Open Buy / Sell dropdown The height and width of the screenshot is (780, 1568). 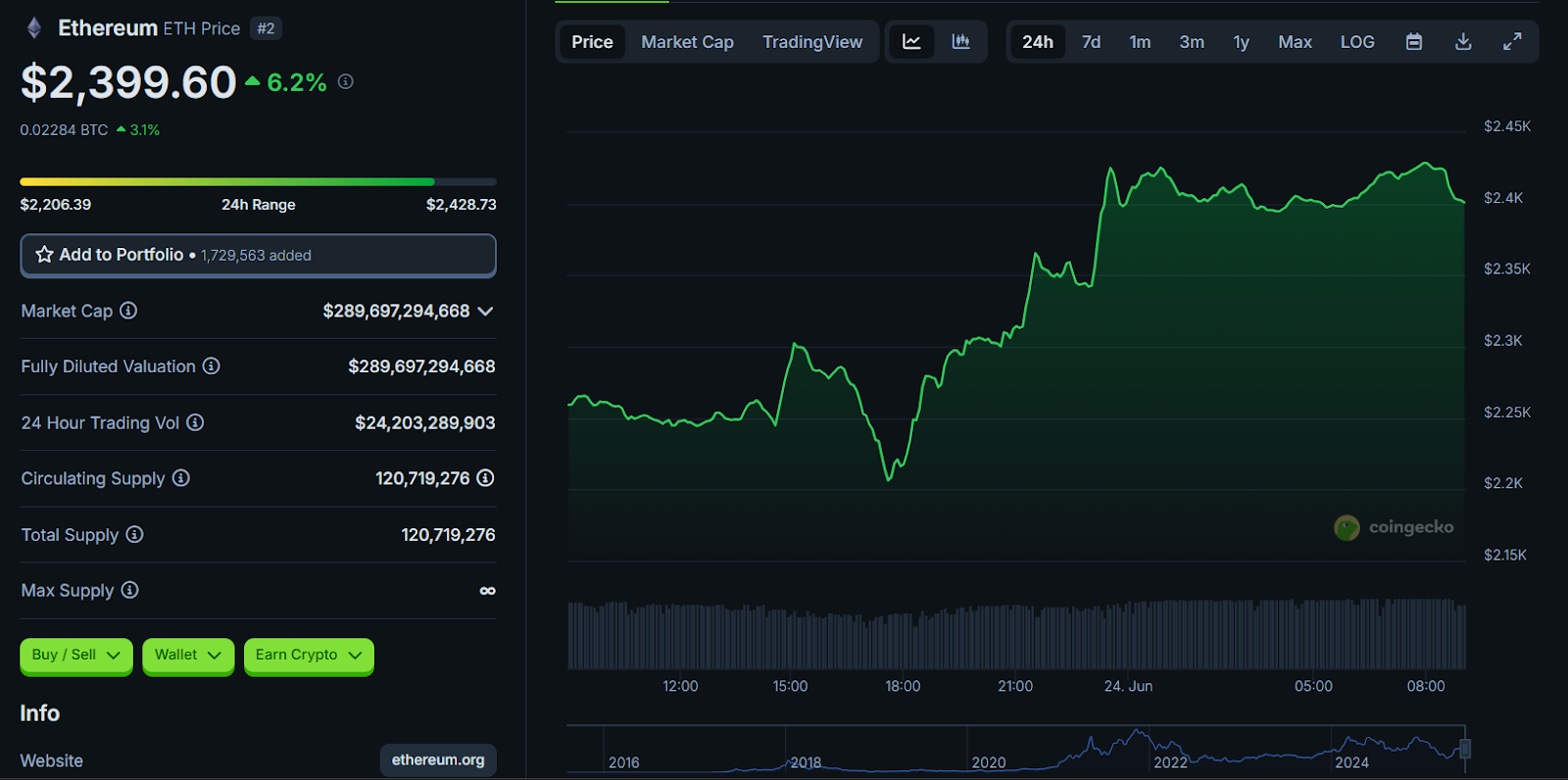pyautogui.click(x=76, y=656)
